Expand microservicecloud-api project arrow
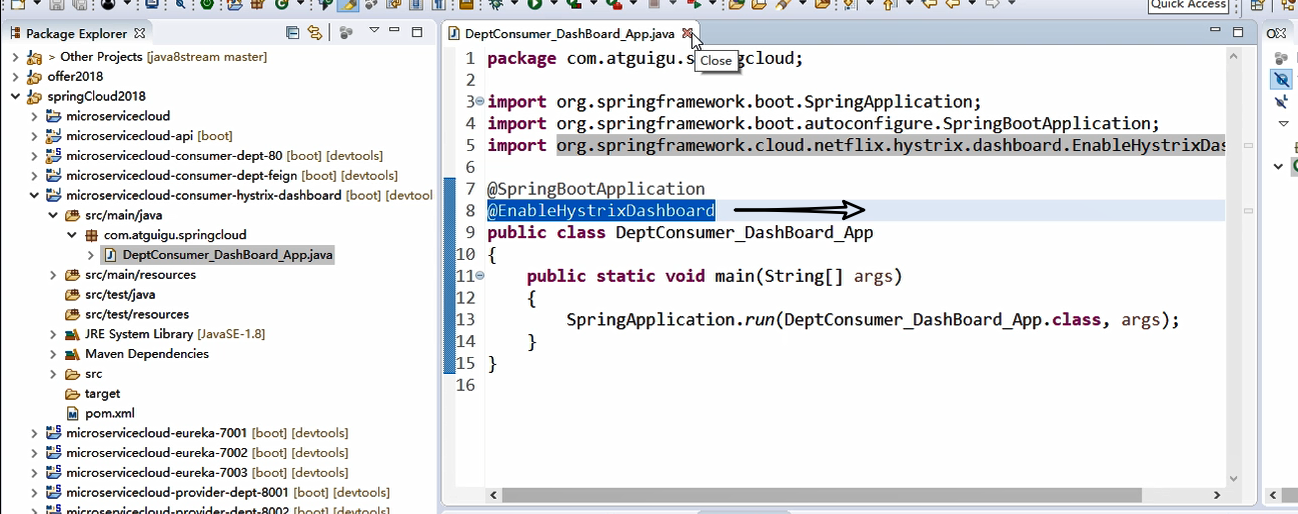The image size is (1298, 514). click(34, 136)
